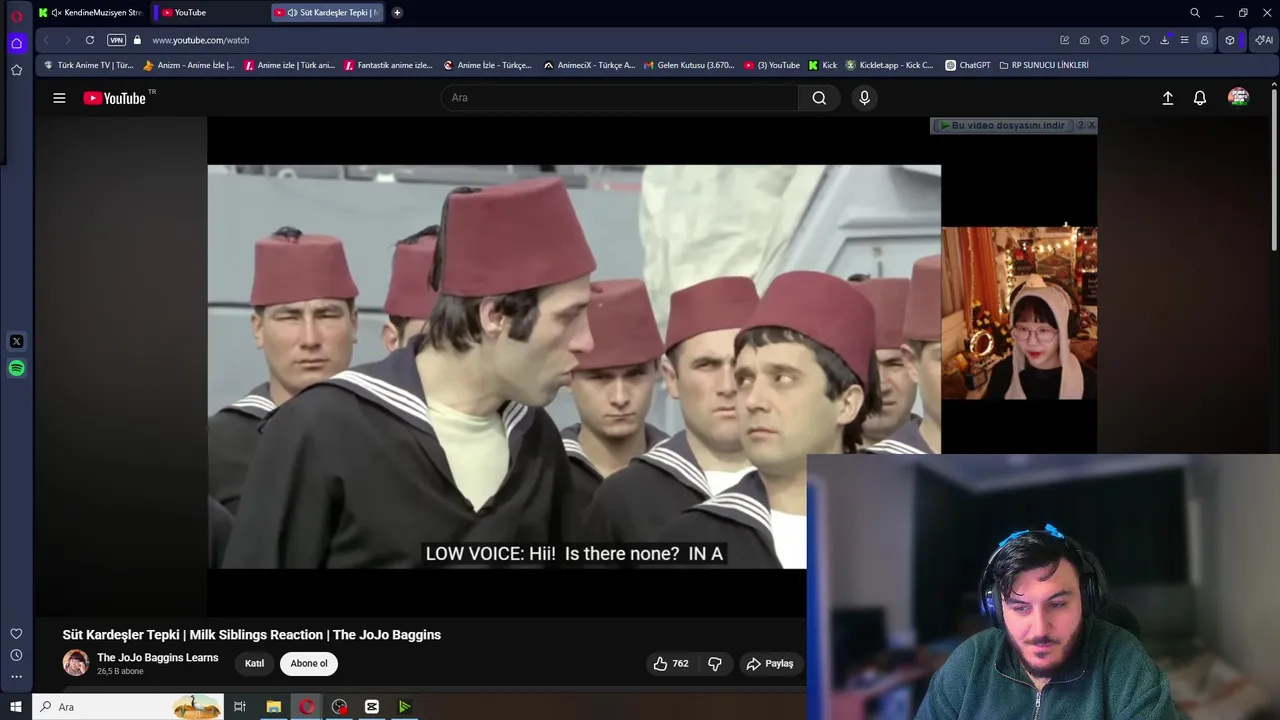Take a snapshot with the camera toolbar icon
The image size is (1280, 720).
pos(1085,40)
